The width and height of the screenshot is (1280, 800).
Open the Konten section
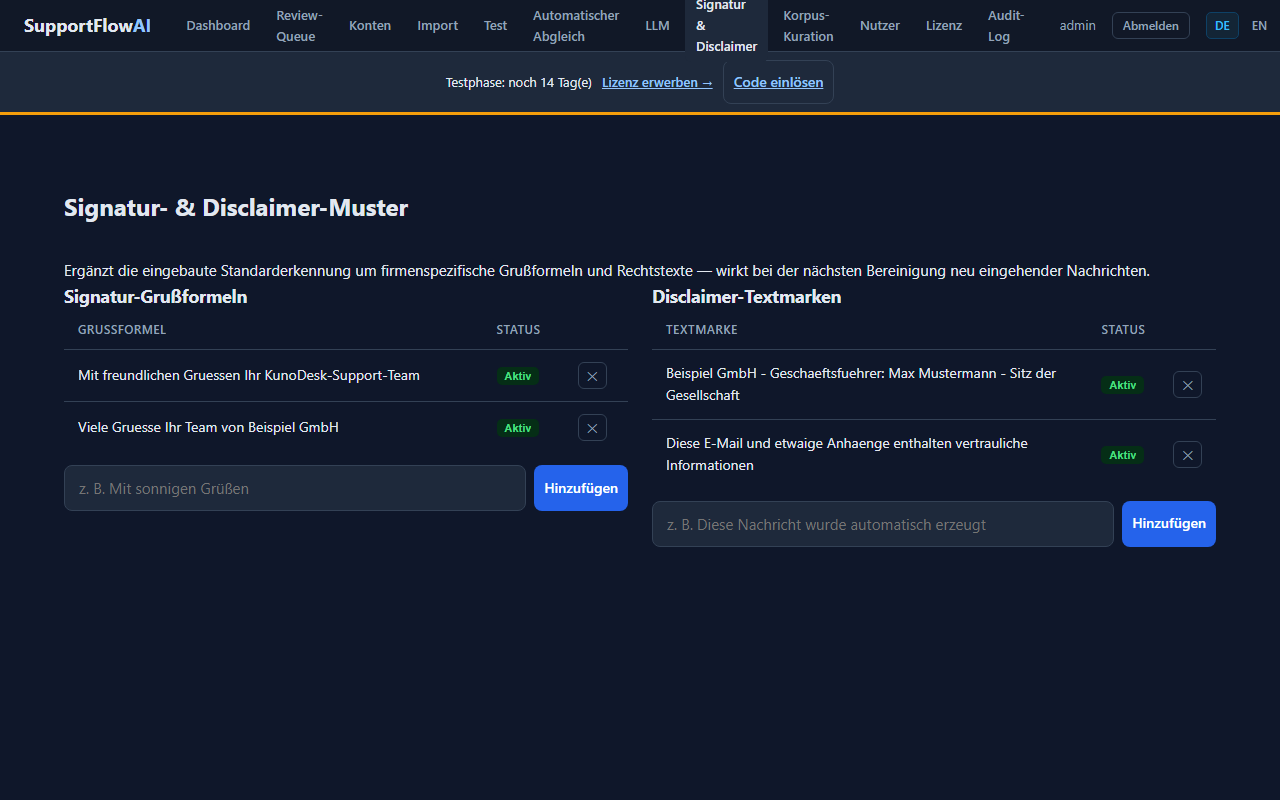point(370,26)
